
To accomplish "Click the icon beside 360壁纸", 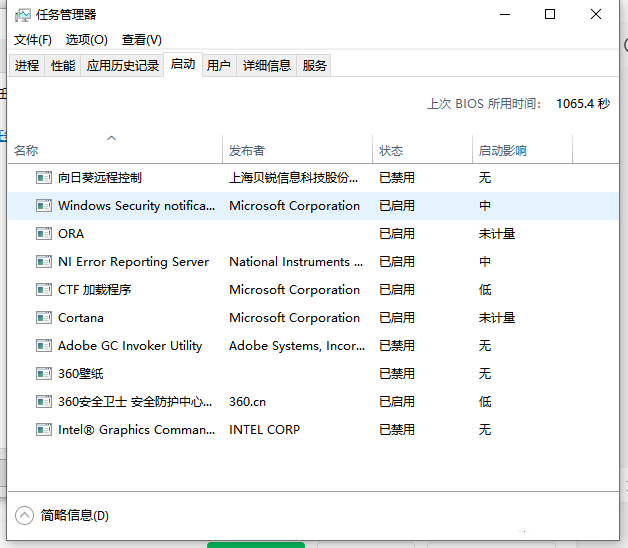I will [44, 374].
